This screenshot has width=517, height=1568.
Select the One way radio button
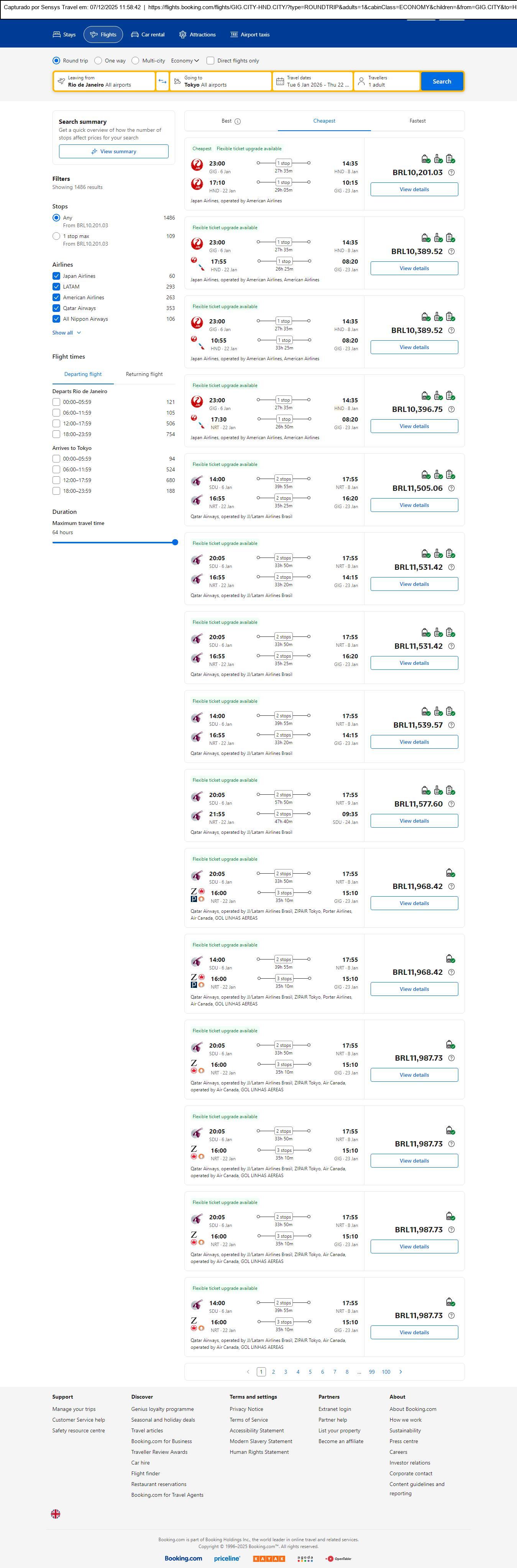click(98, 61)
